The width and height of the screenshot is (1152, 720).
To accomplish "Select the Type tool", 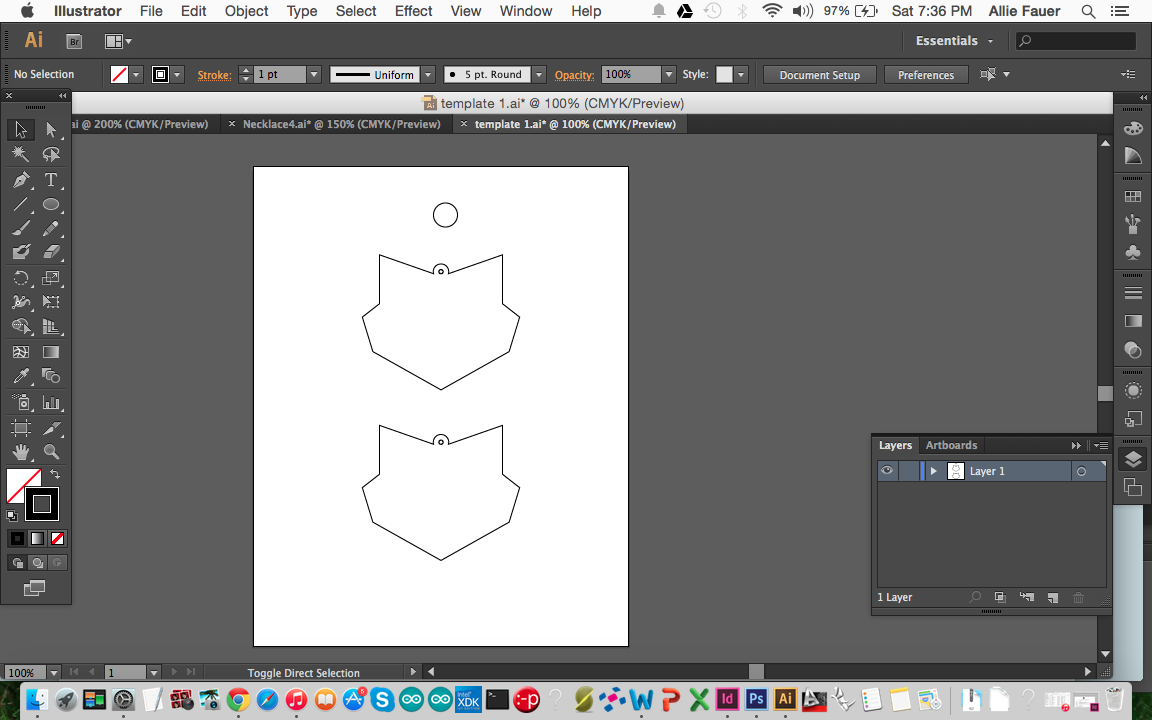I will click(52, 180).
